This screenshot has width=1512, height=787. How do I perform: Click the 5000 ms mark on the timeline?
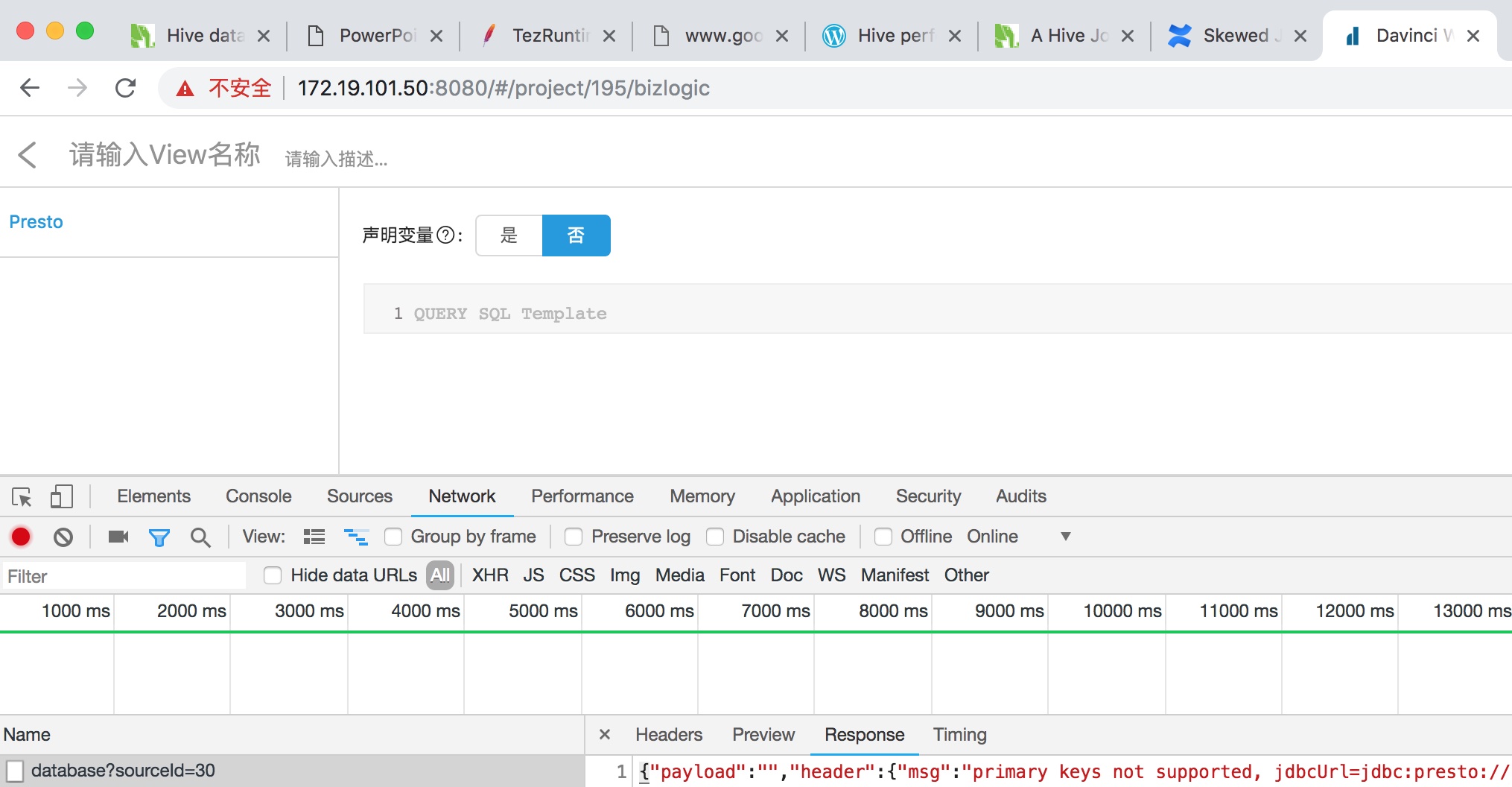coord(541,611)
